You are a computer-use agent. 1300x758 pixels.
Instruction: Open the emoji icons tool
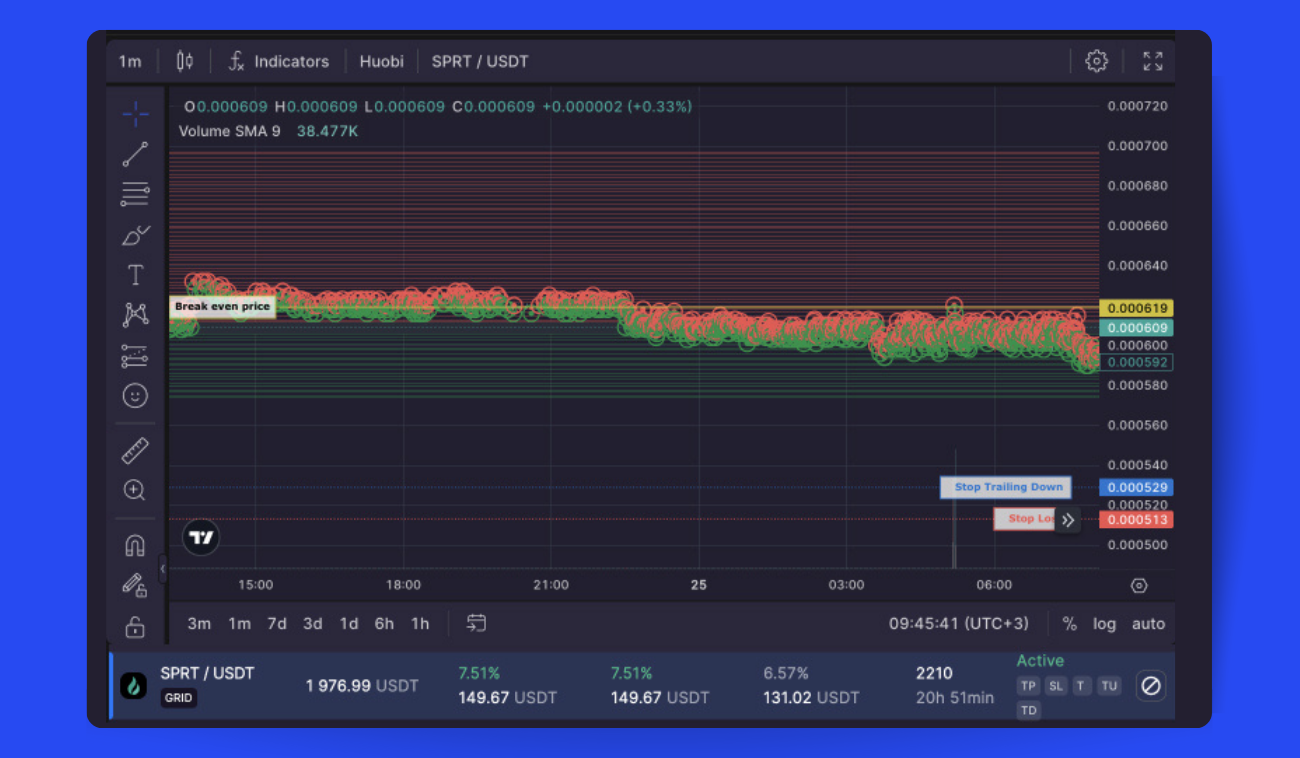click(136, 396)
